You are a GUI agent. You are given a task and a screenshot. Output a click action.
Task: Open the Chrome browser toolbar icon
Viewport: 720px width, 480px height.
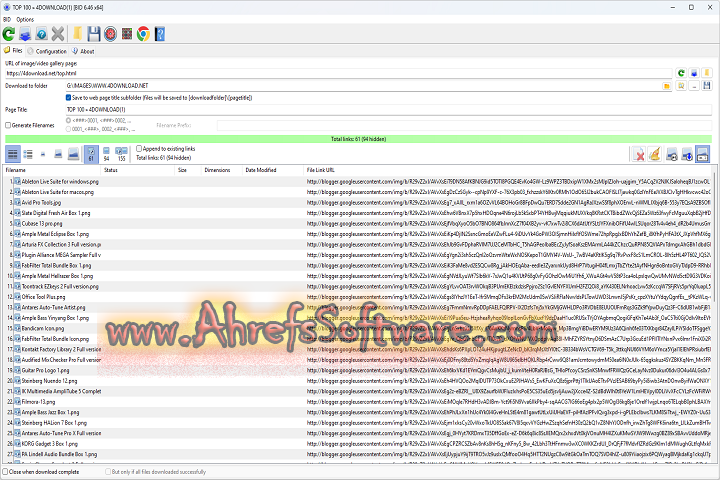[143, 34]
